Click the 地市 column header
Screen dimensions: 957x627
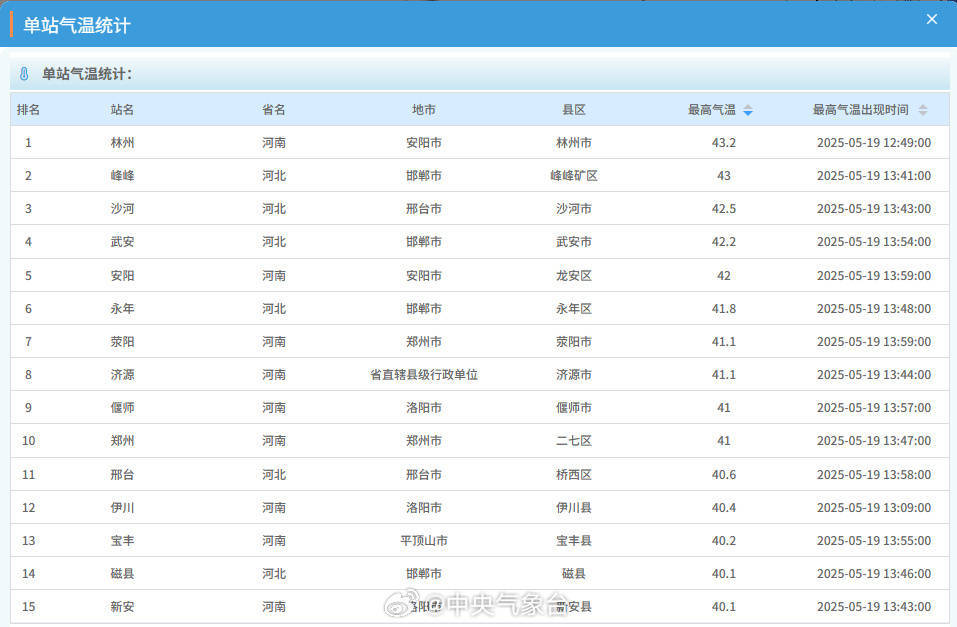coord(424,110)
